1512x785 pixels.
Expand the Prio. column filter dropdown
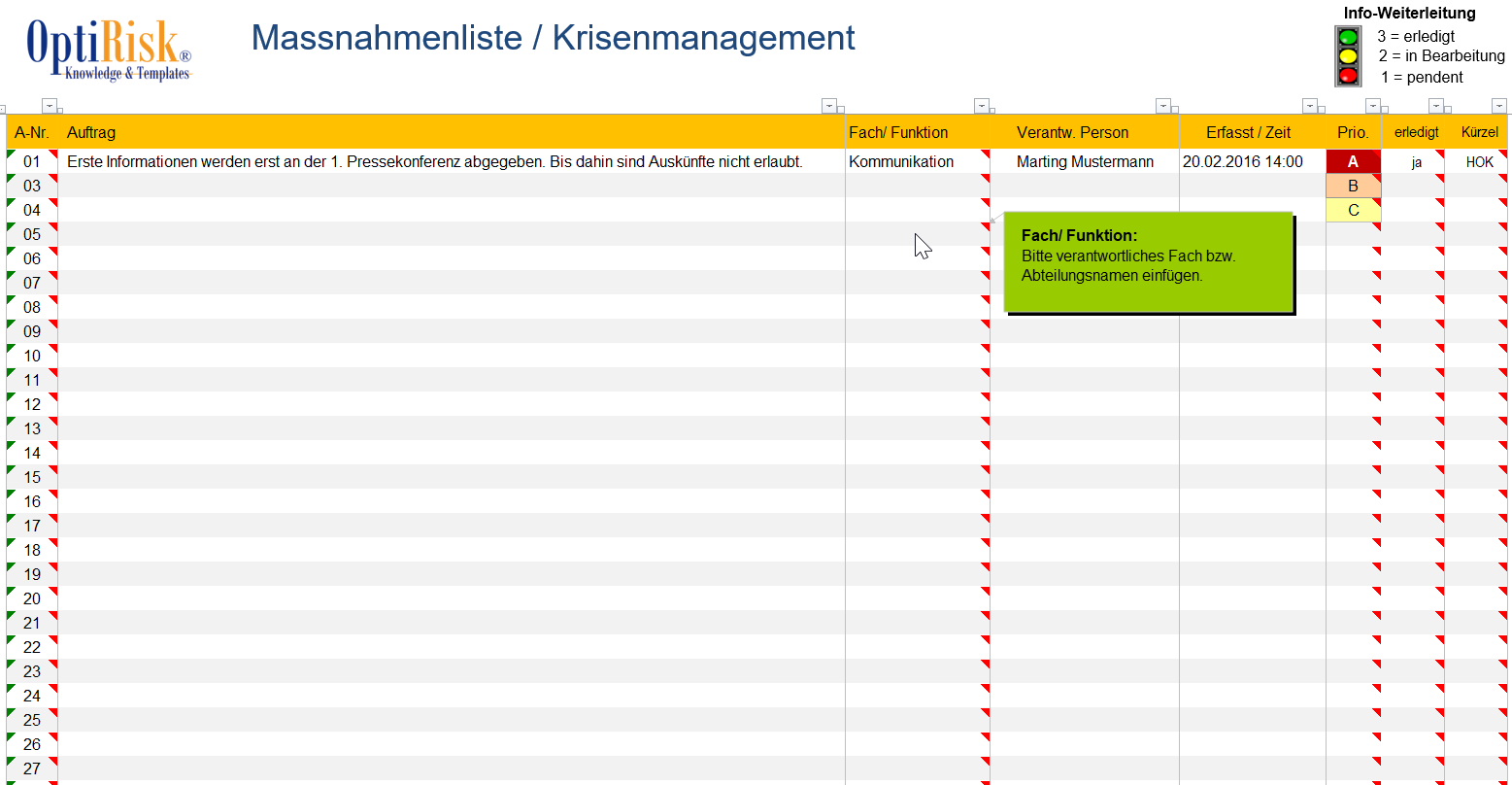[x=1372, y=106]
